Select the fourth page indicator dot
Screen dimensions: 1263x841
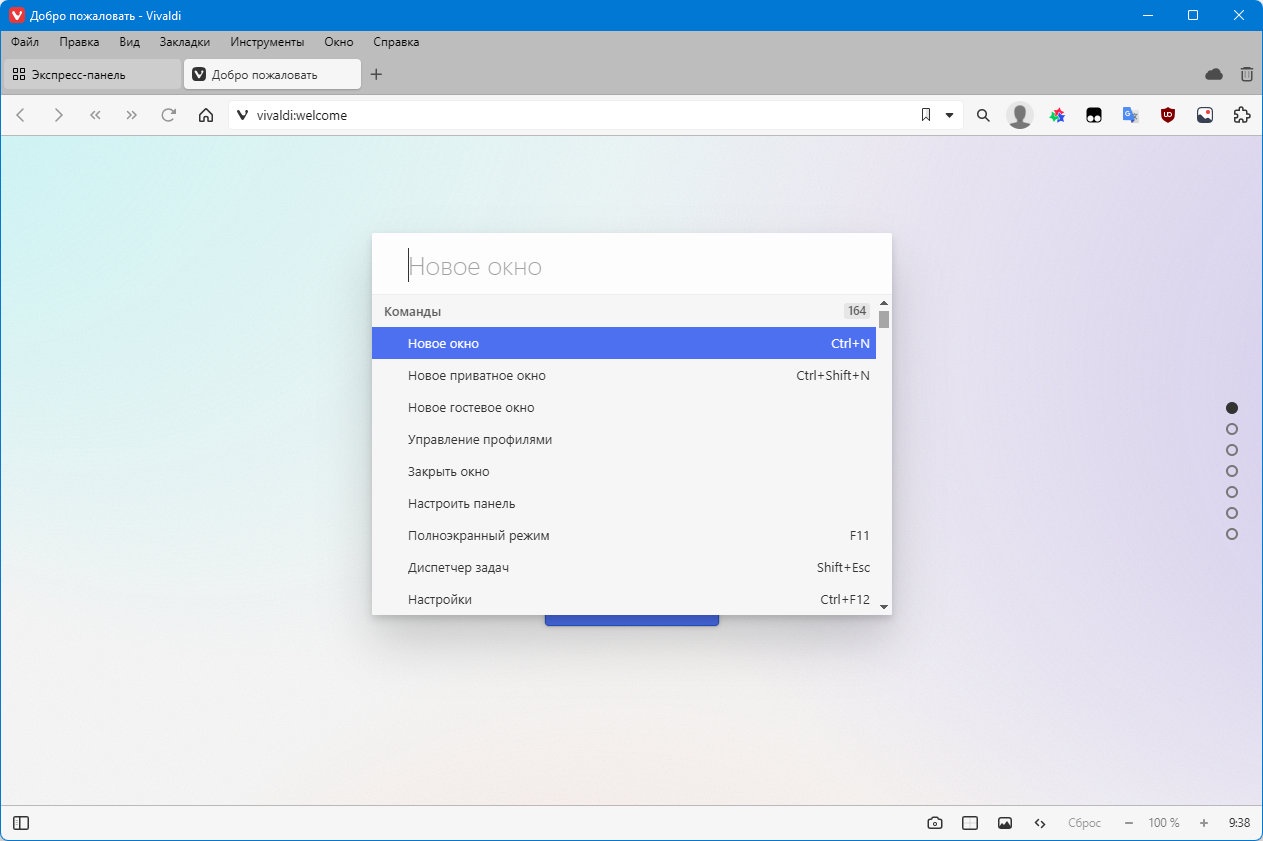coord(1232,471)
